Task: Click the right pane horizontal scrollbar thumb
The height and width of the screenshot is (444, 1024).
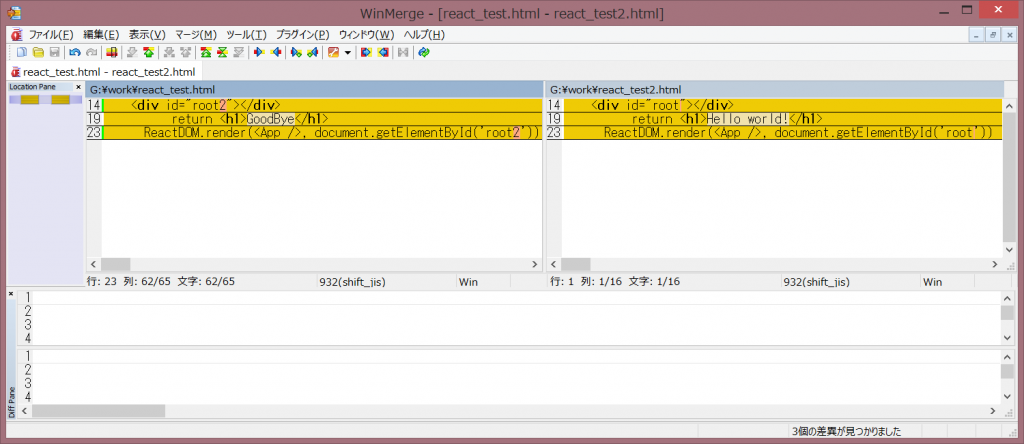Action: 575,264
